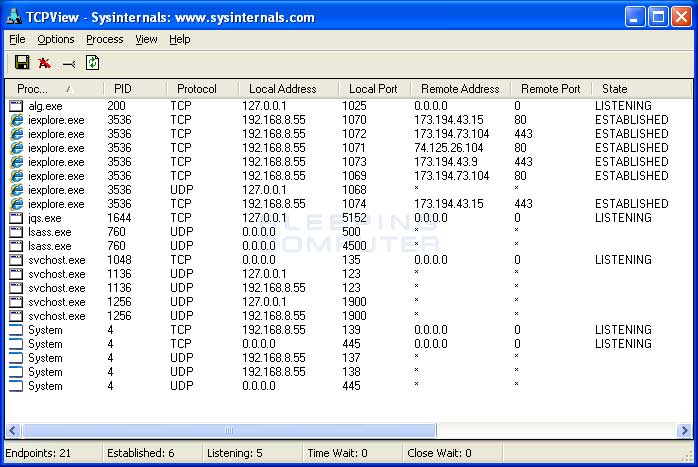Screen dimensions: 698x467
Task: Click iexplore.exe icon with local port 1070
Action: coord(16,120)
